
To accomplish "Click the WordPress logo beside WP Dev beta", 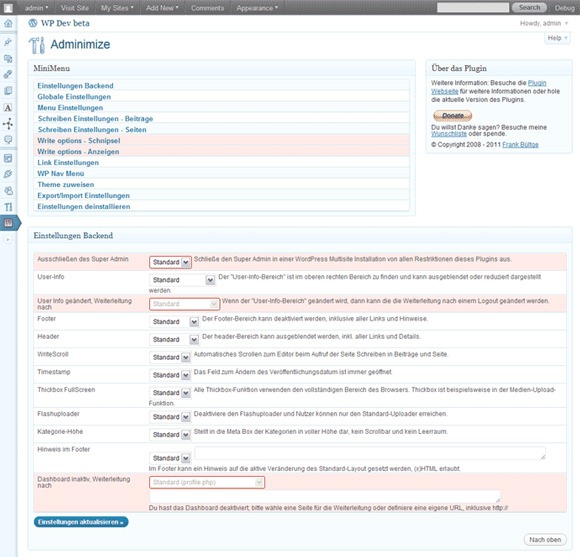I will pyautogui.click(x=33, y=23).
